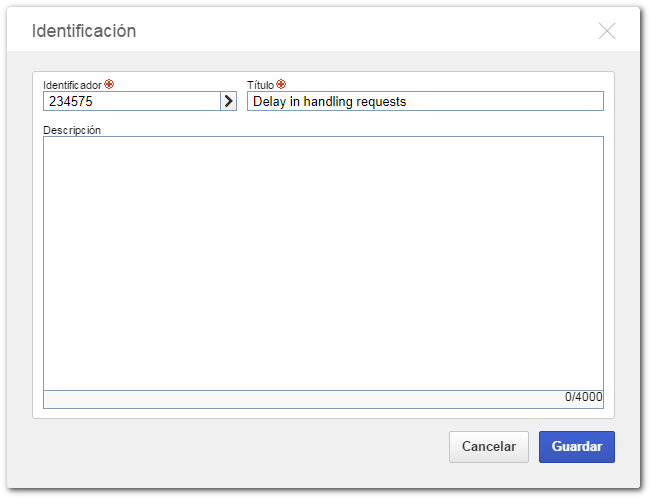Click the counter bar beneath the description box
Viewport: 650px width, 498px height.
pyautogui.click(x=323, y=399)
